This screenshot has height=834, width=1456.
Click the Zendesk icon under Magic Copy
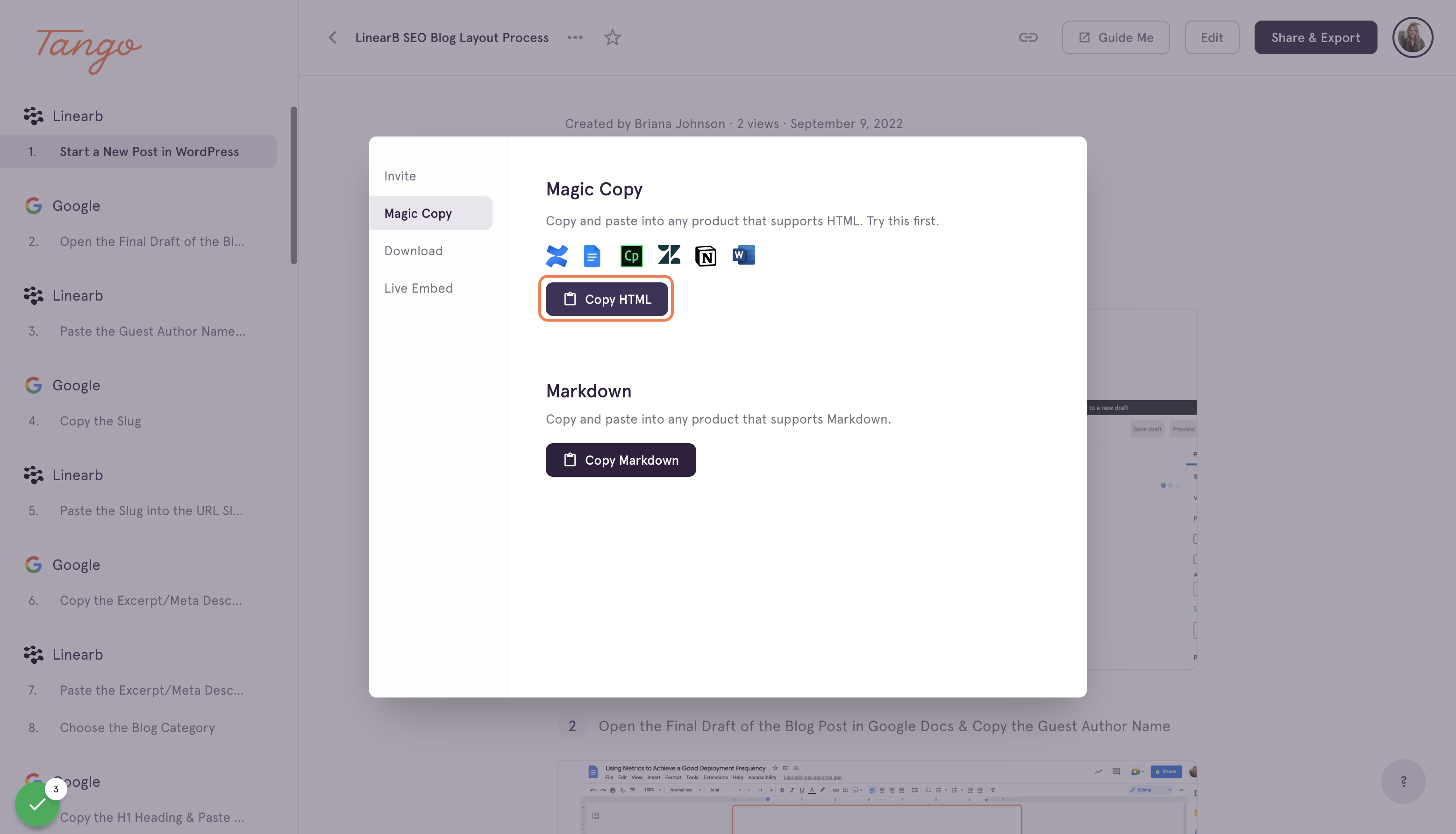tap(669, 255)
